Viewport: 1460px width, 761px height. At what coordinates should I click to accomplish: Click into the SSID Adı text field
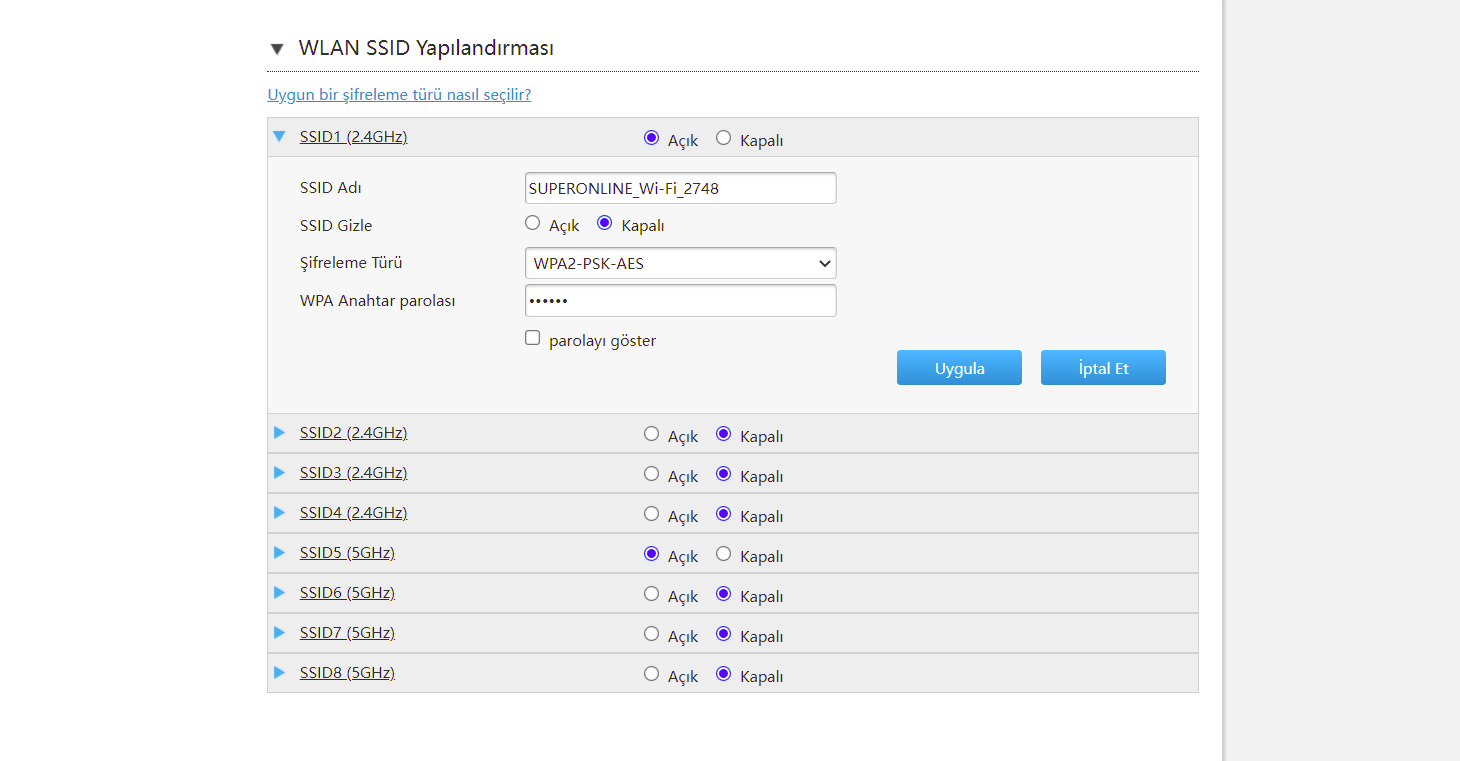pyautogui.click(x=680, y=188)
